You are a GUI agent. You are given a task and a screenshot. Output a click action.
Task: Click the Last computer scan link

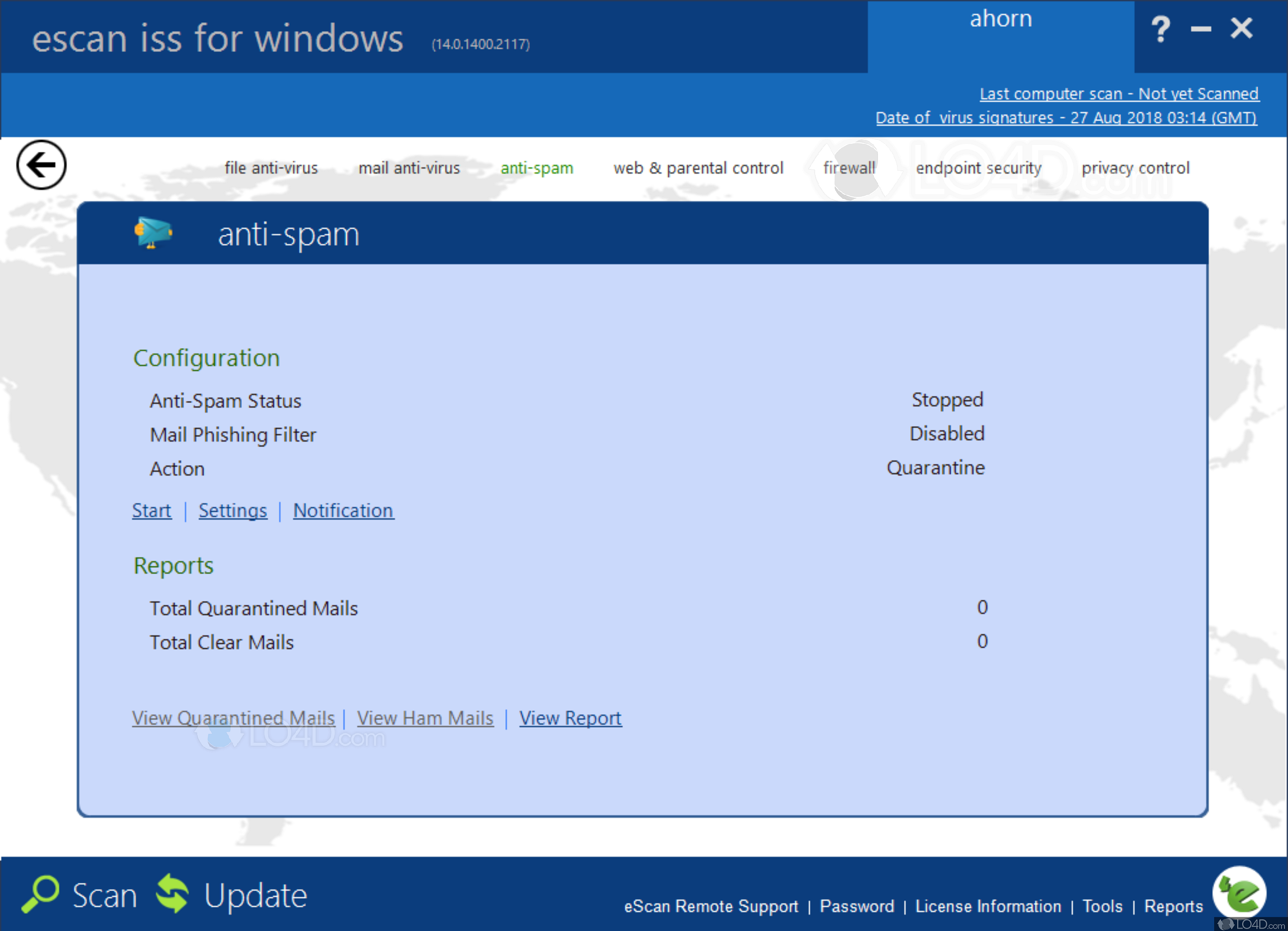pos(1119,94)
